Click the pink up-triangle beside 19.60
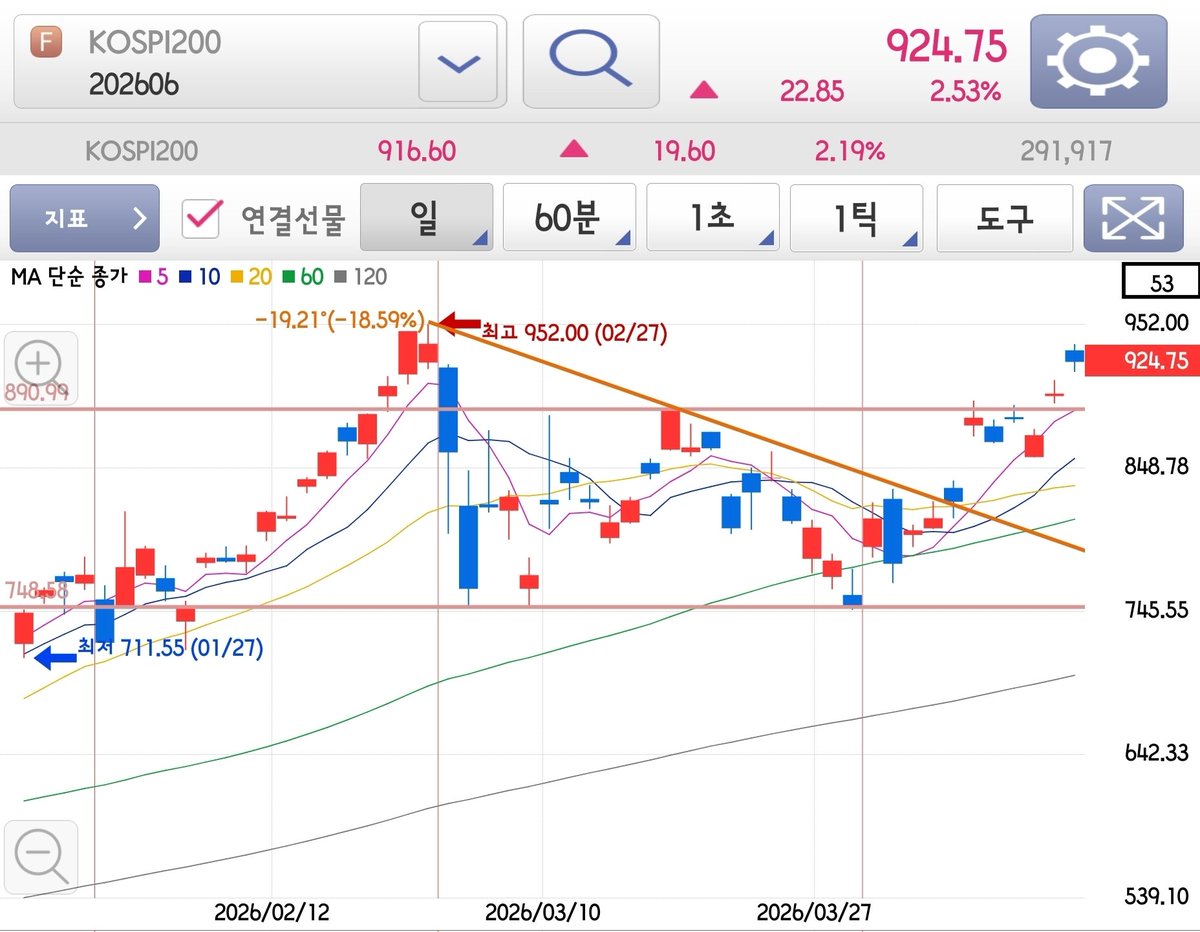The height and width of the screenshot is (932, 1200). tap(574, 150)
